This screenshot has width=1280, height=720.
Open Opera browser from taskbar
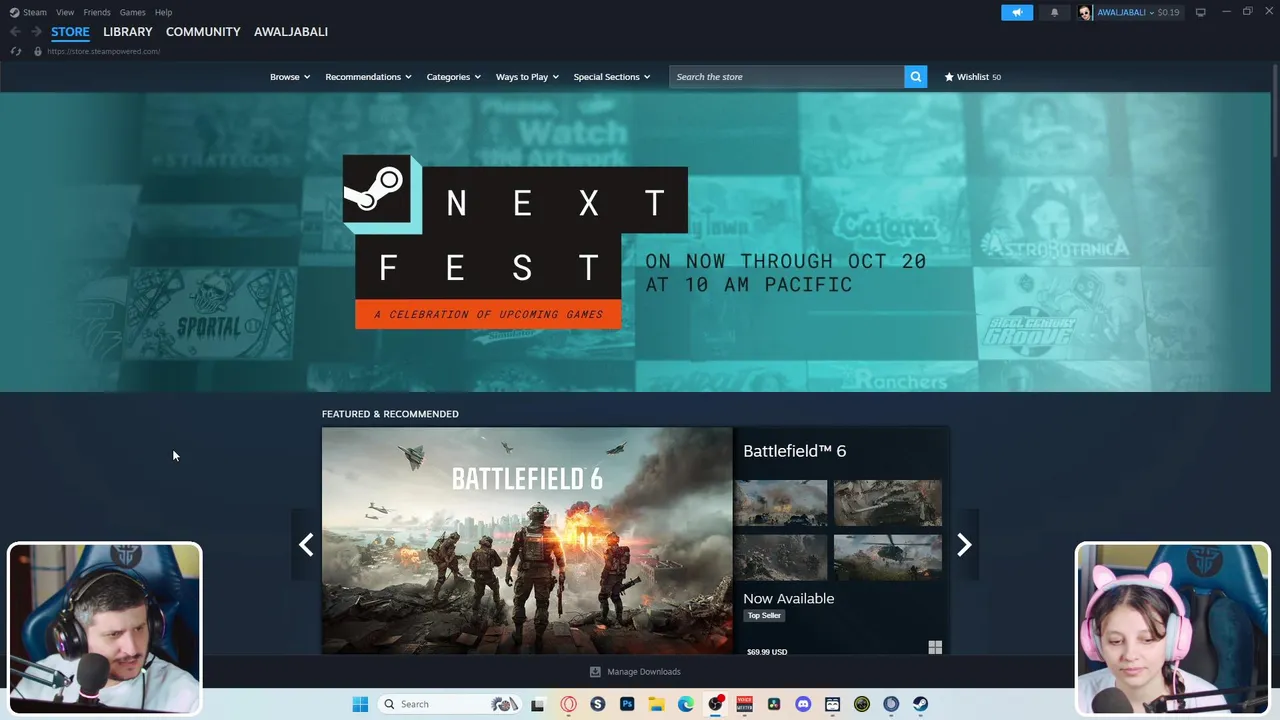(x=568, y=704)
